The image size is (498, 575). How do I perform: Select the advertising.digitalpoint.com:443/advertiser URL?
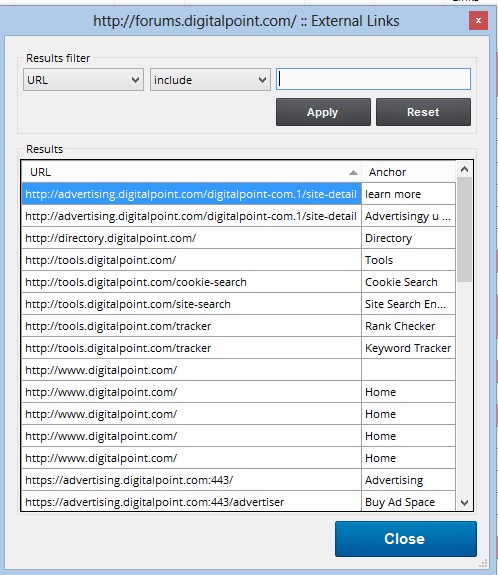pos(191,501)
